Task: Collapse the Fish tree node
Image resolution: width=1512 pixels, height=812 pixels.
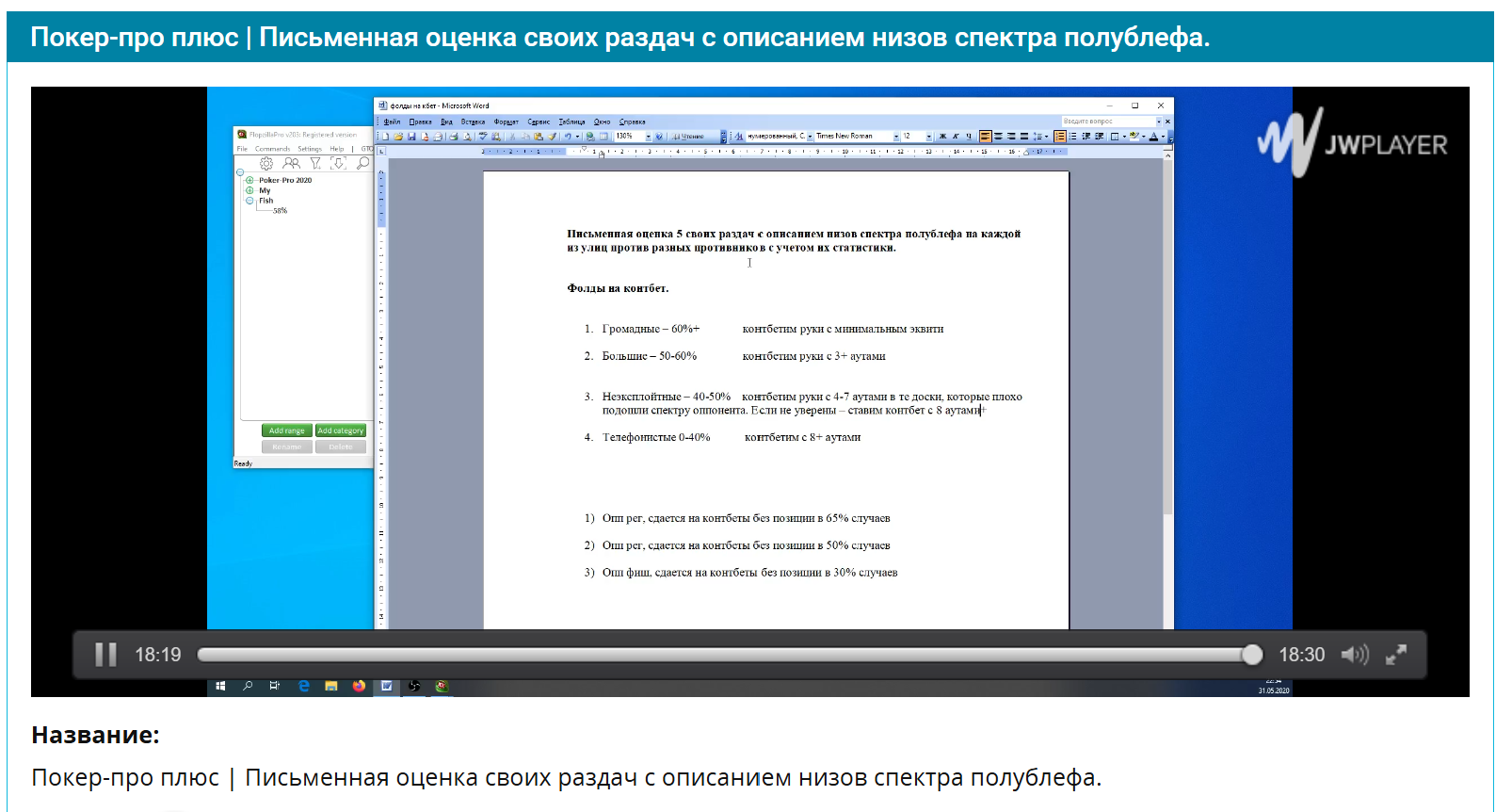Action: [x=249, y=201]
